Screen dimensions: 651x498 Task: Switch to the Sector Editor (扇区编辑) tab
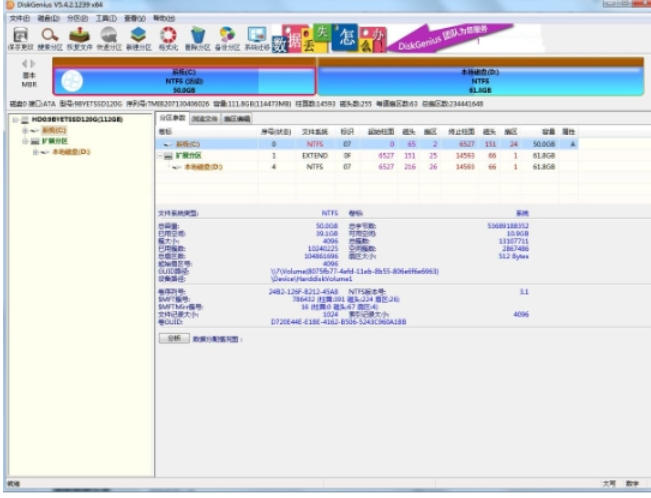pyautogui.click(x=237, y=119)
